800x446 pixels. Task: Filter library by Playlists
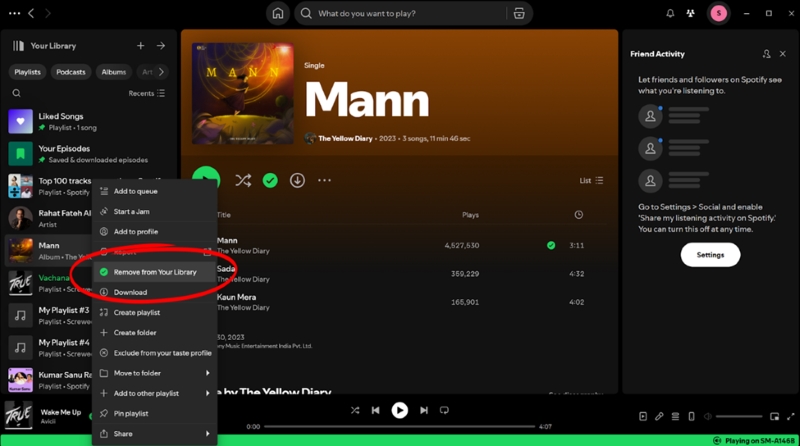(x=28, y=72)
